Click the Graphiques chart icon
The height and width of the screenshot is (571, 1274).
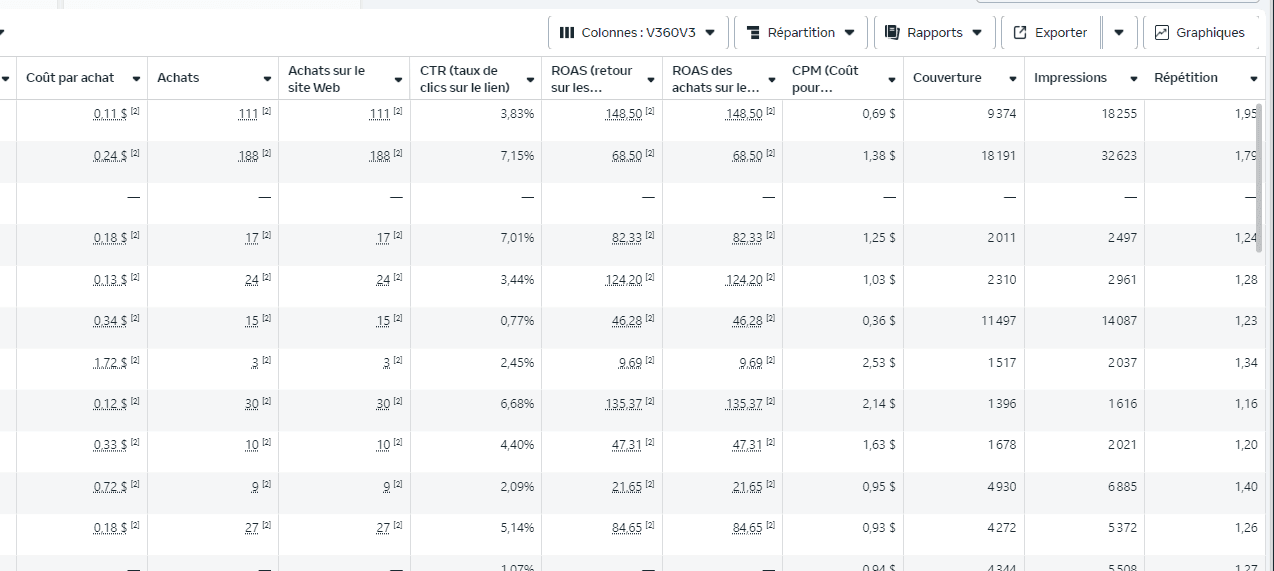(x=1161, y=32)
